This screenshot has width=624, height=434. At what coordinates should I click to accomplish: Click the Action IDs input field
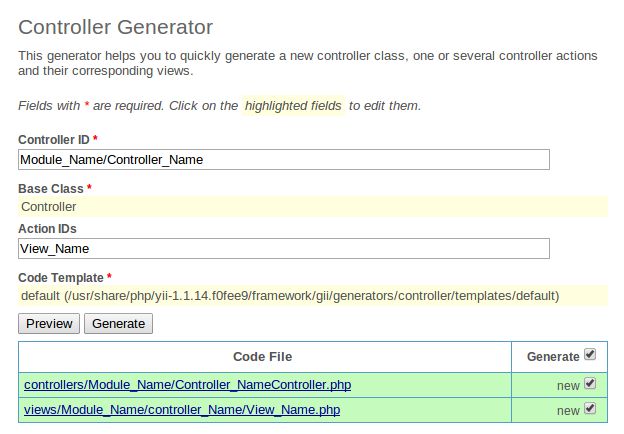(284, 249)
